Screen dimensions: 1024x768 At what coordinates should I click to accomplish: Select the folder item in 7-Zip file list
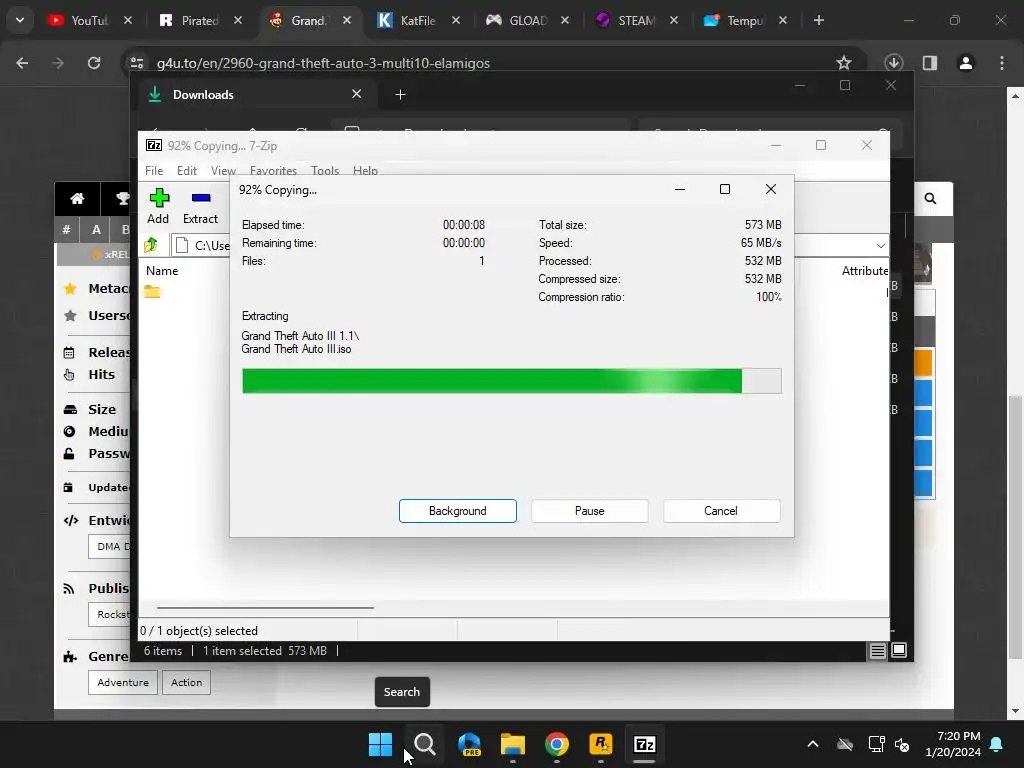coord(152,291)
